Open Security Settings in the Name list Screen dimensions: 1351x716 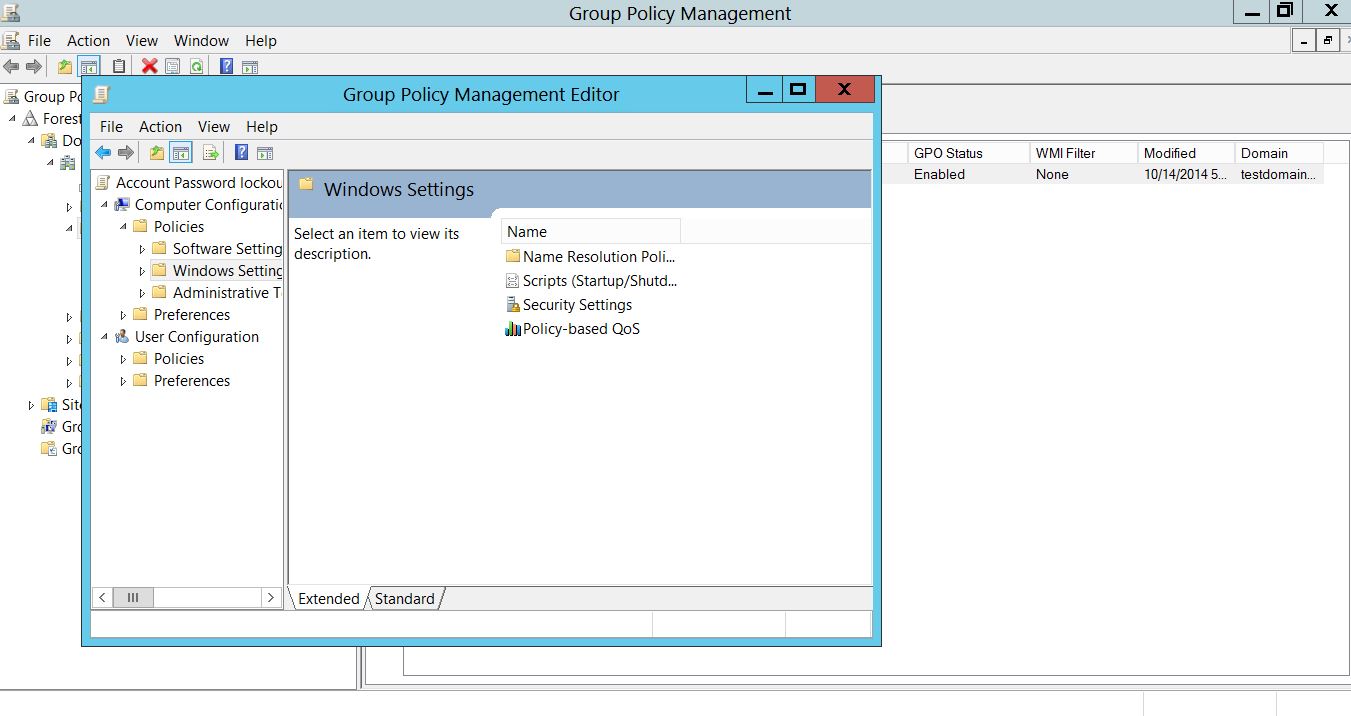569,305
